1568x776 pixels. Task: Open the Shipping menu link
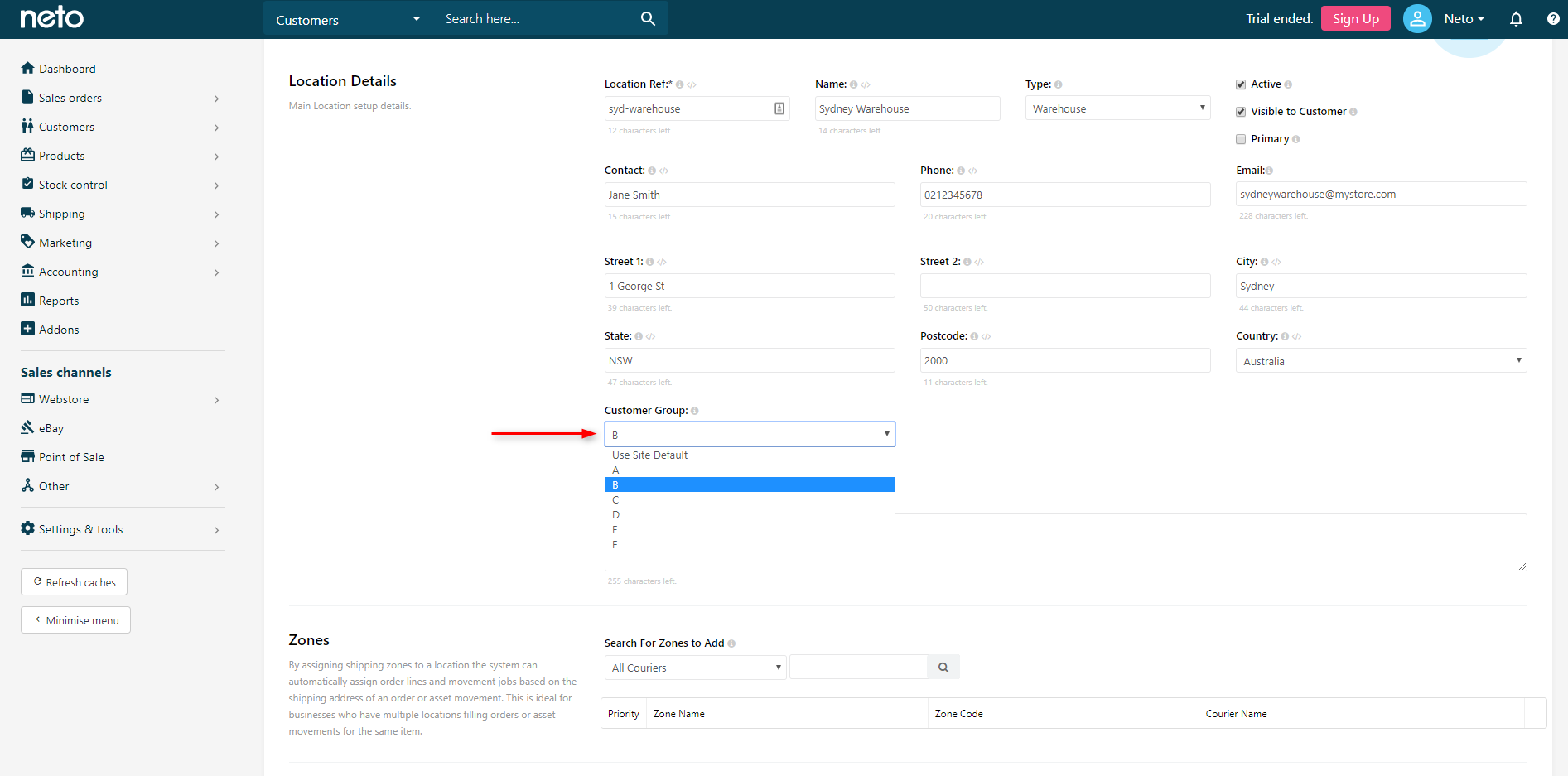pyautogui.click(x=62, y=214)
